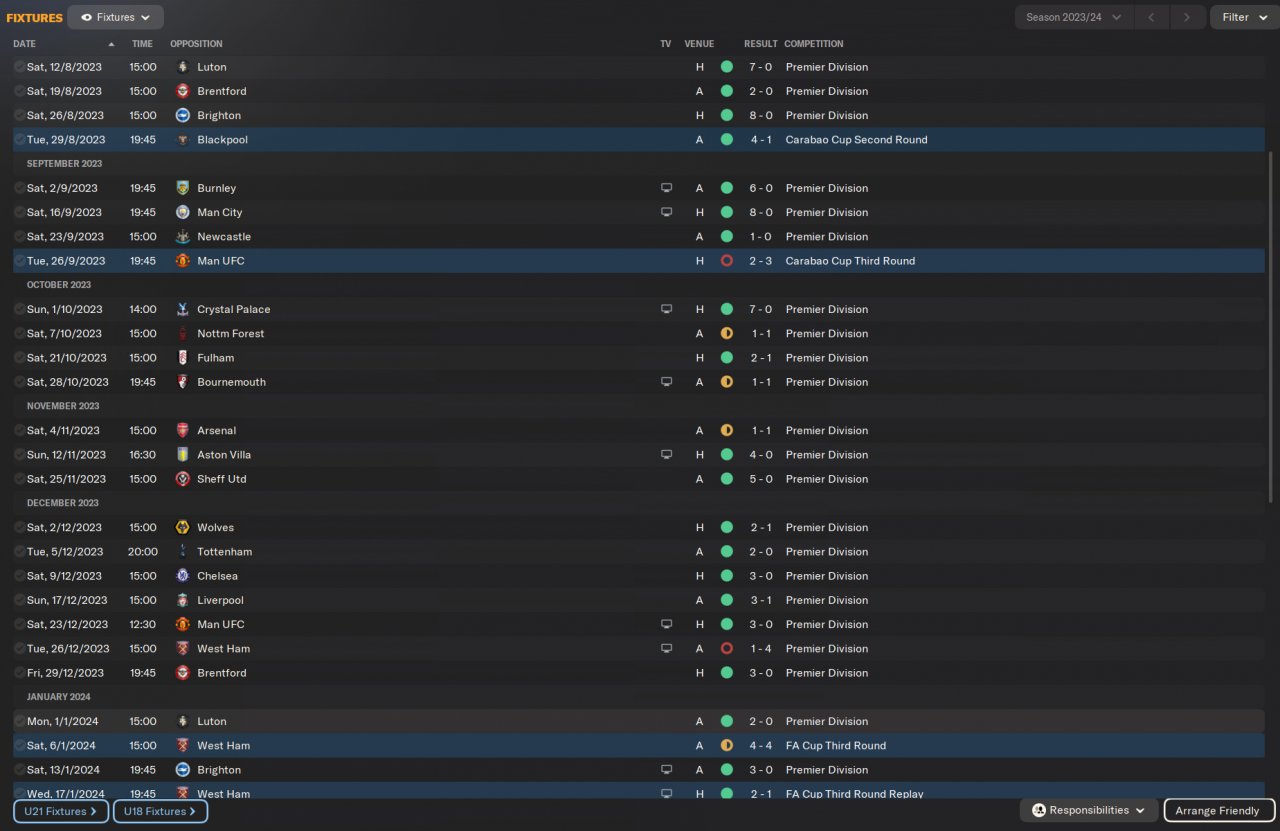Viewport: 1280px width, 831px height.
Task: Toggle the check circle beside Sat 12/8/2023
Action: click(19, 67)
